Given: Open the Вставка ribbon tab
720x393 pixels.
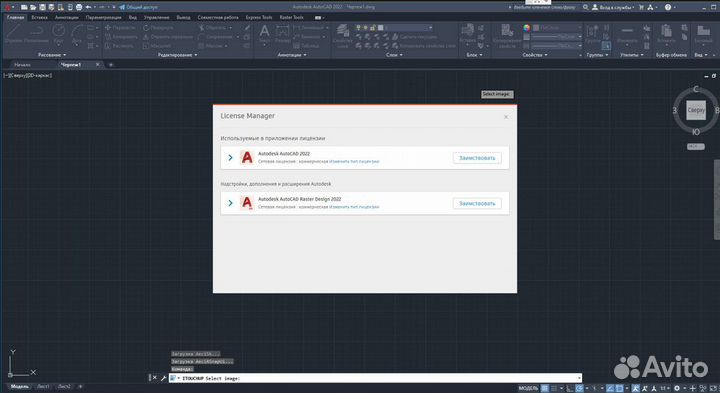Looking at the screenshot, I should (39, 17).
